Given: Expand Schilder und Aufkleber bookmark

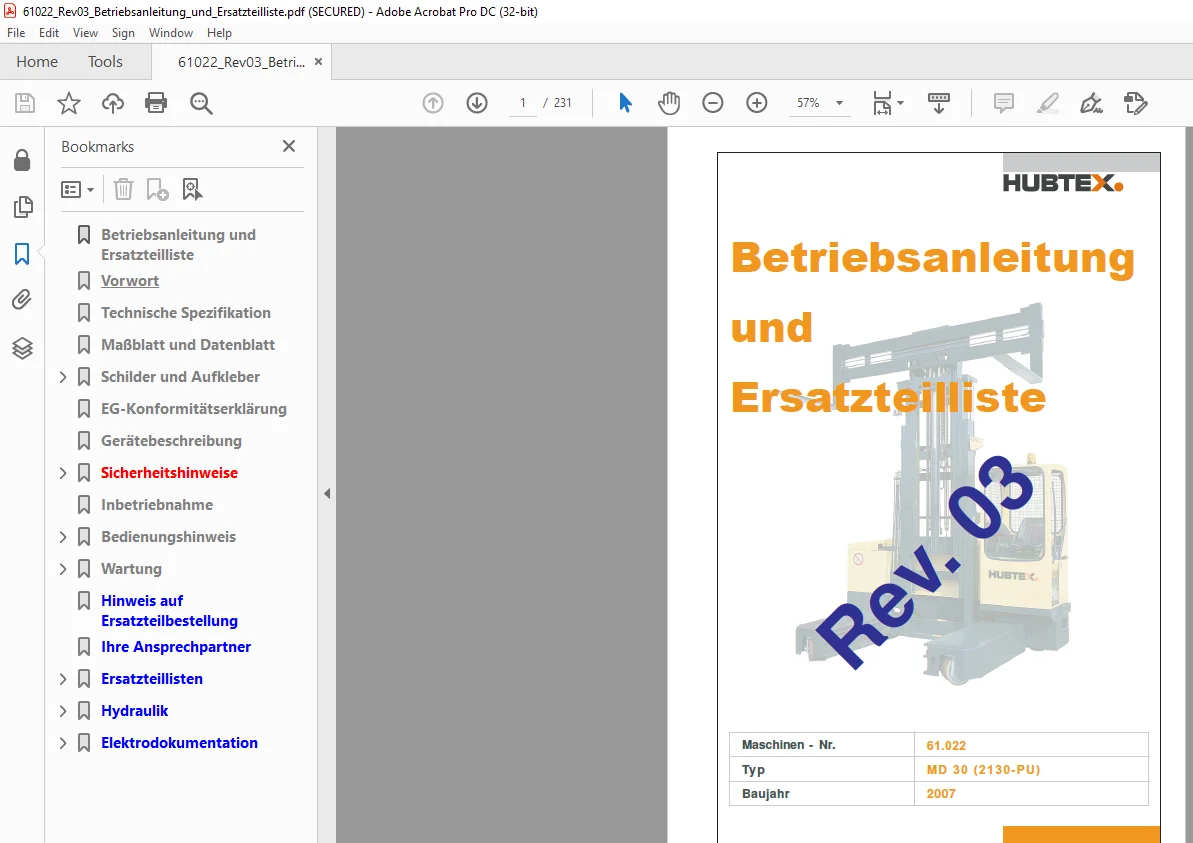Looking at the screenshot, I should (63, 377).
